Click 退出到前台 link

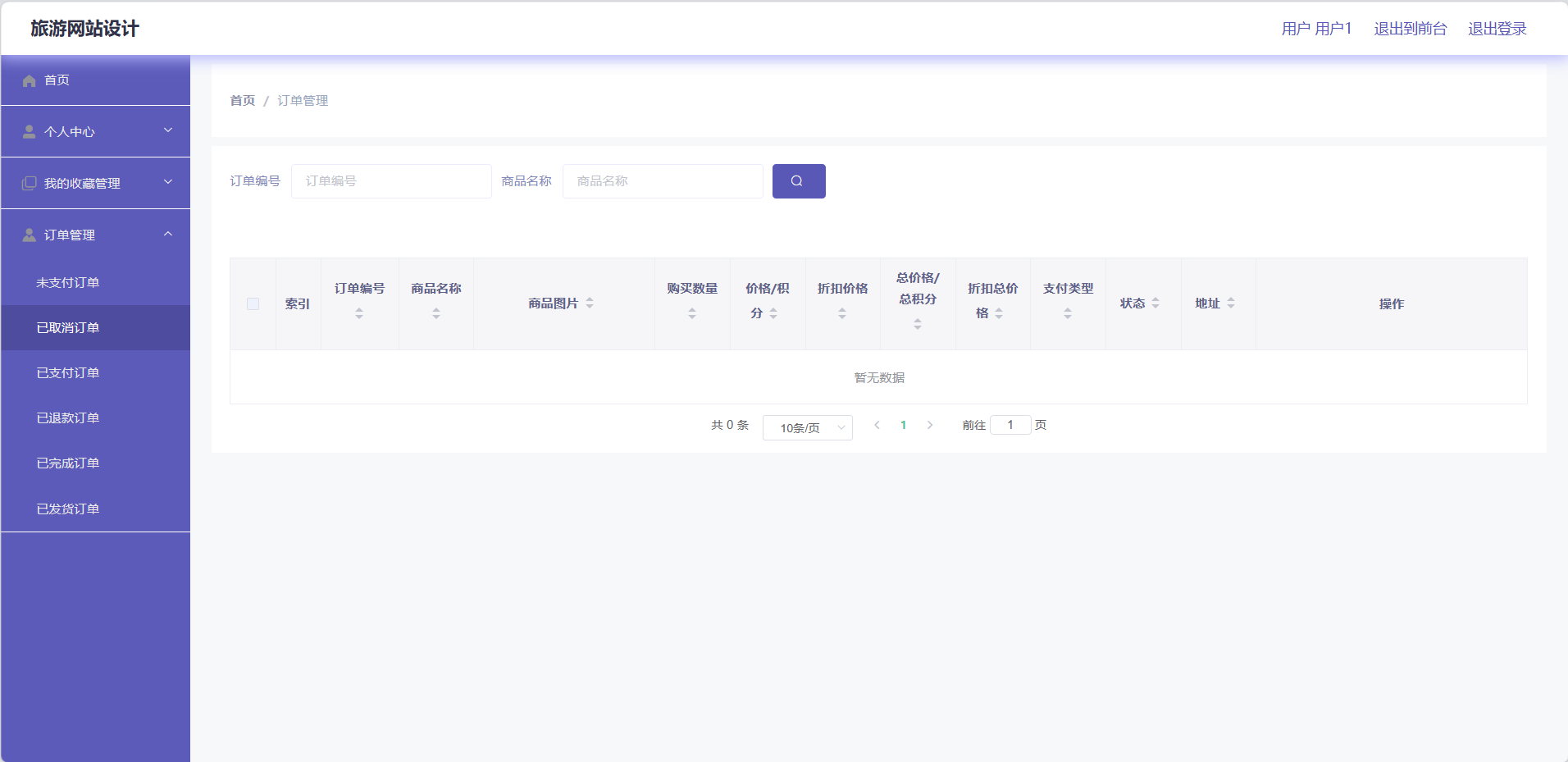(1410, 29)
